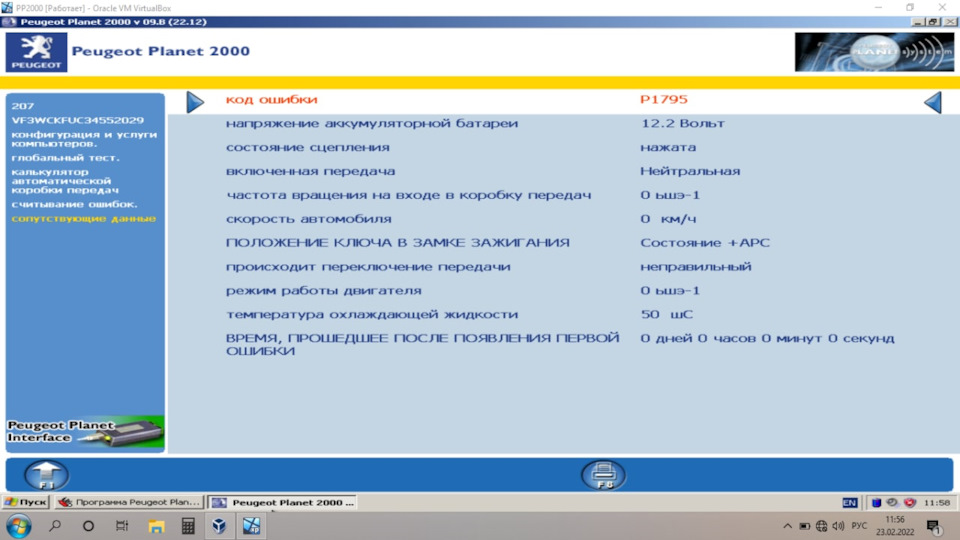Click the Peugeot lion logo

[36, 52]
